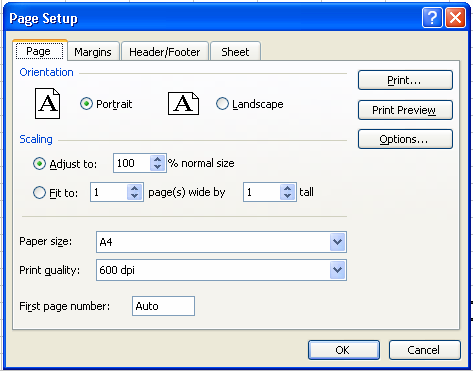Click the landscape page orientation icon
Screen dimensions: 473x371
point(183,104)
